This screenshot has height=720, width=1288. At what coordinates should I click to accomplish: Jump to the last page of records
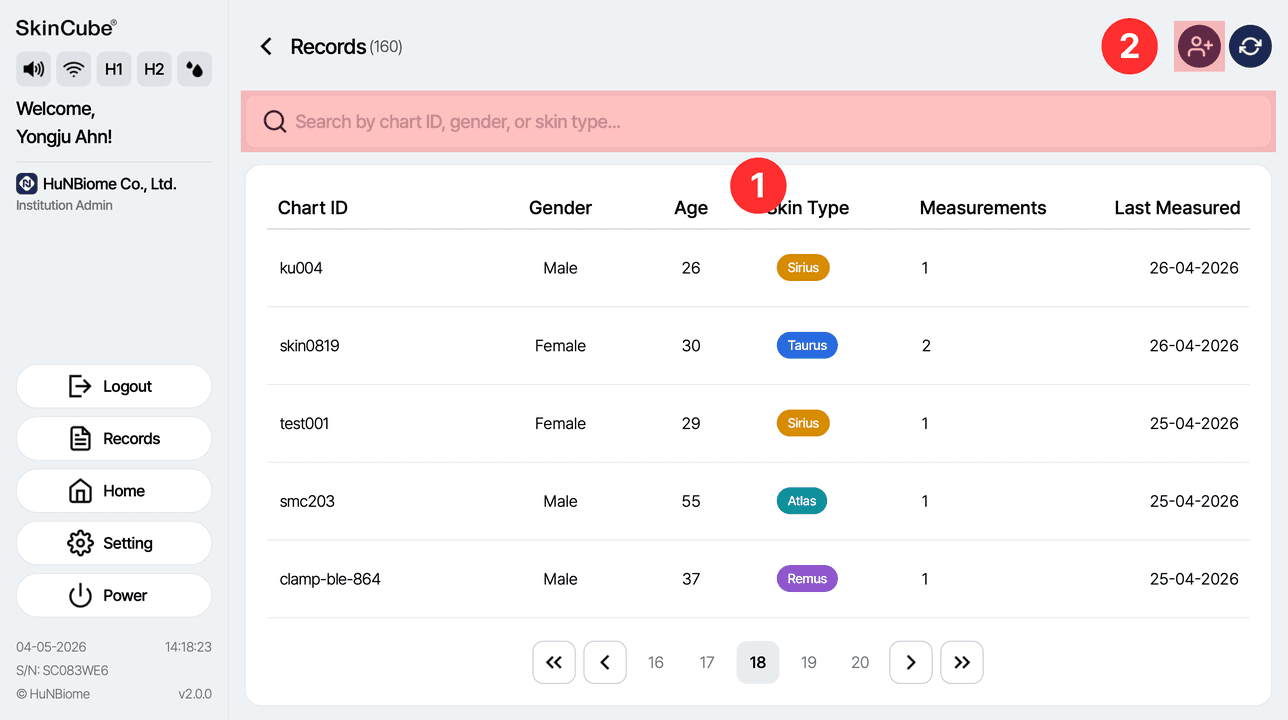[x=962, y=662]
